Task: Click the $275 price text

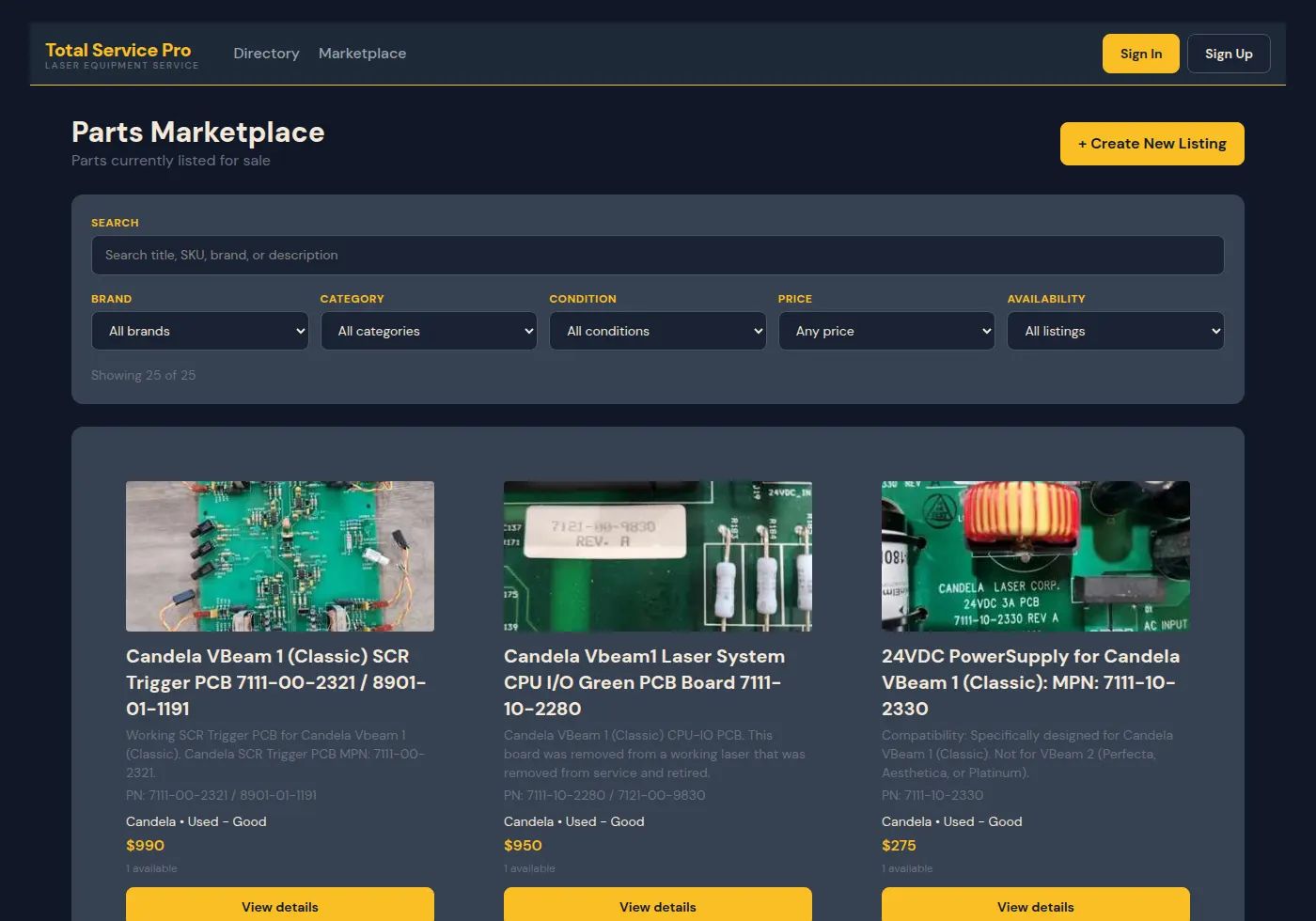Action: click(899, 846)
